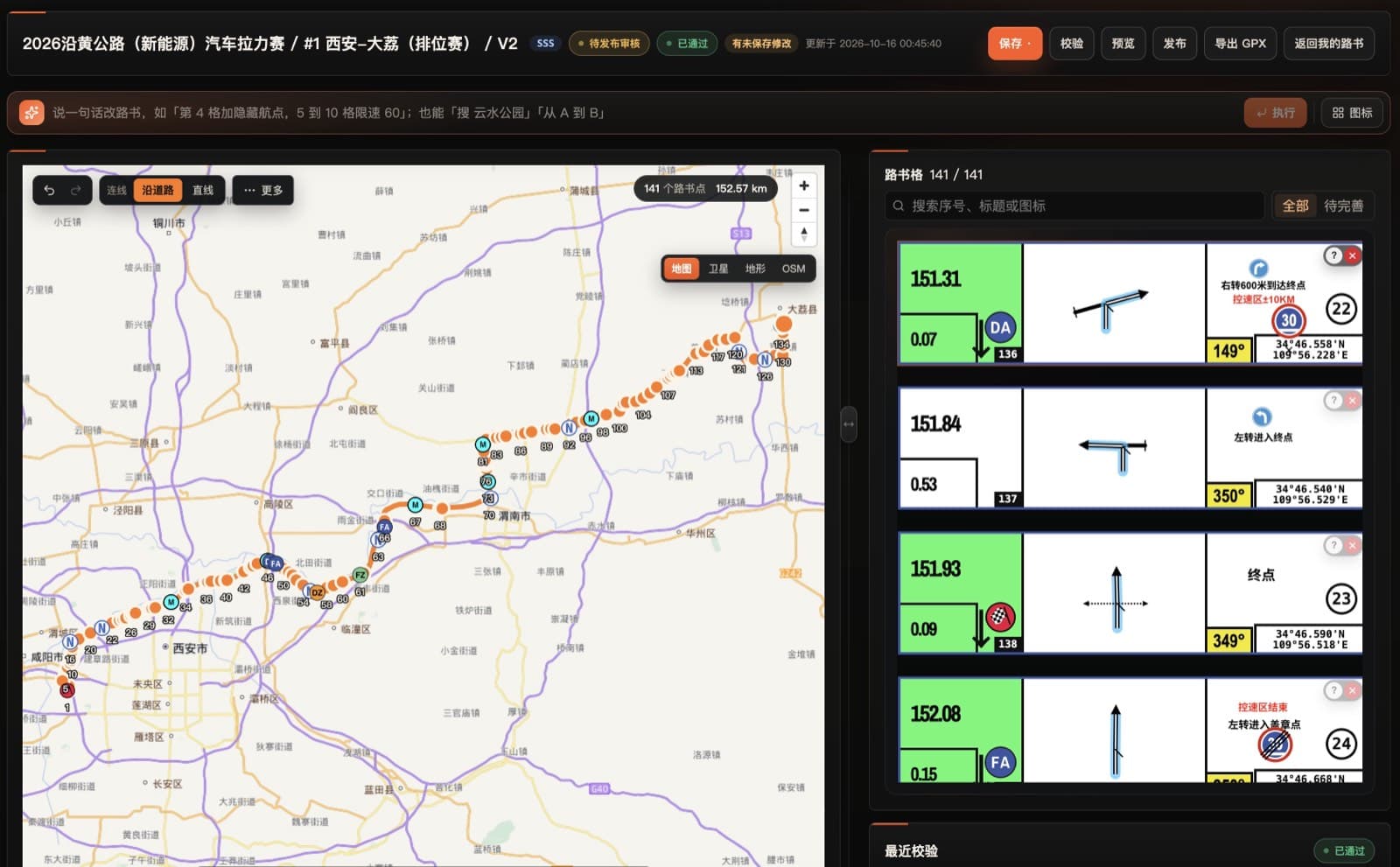Click the 发布 publish button
Screen dimensions: 1400x867
pyautogui.click(x=1174, y=43)
